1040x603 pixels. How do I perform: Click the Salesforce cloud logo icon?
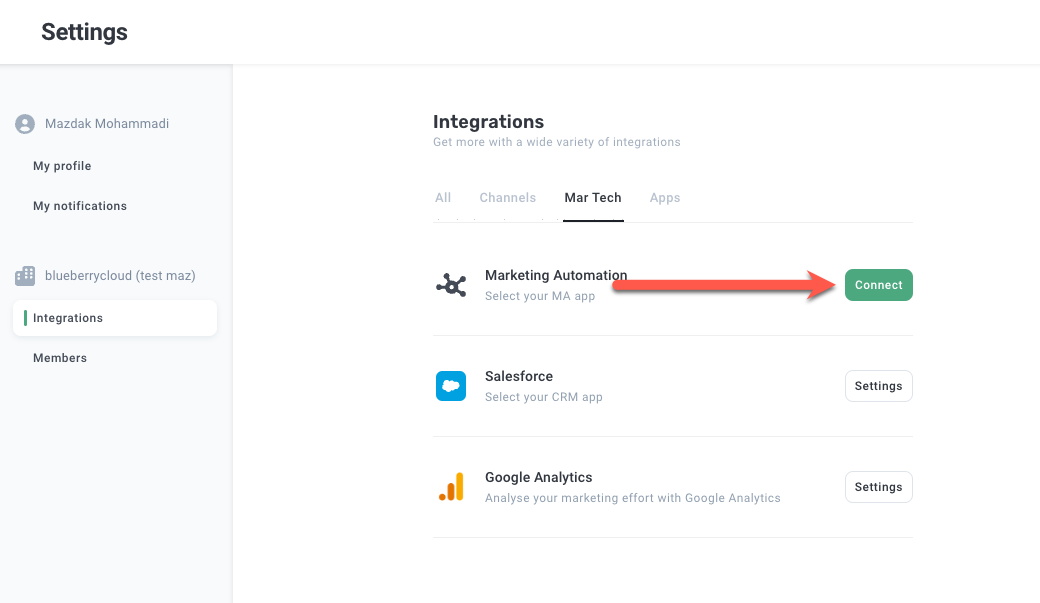[x=451, y=386]
